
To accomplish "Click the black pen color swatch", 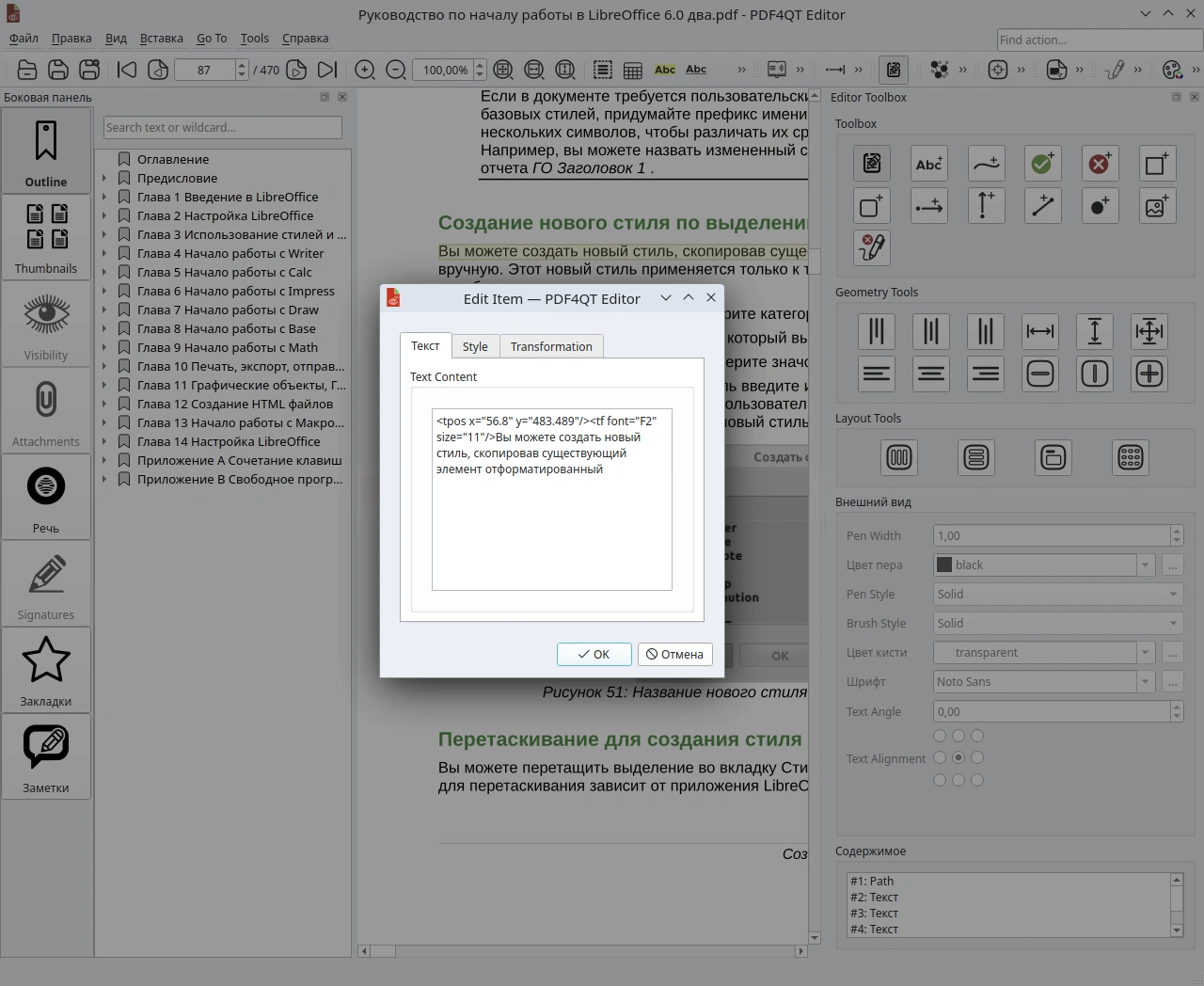I will [944, 565].
